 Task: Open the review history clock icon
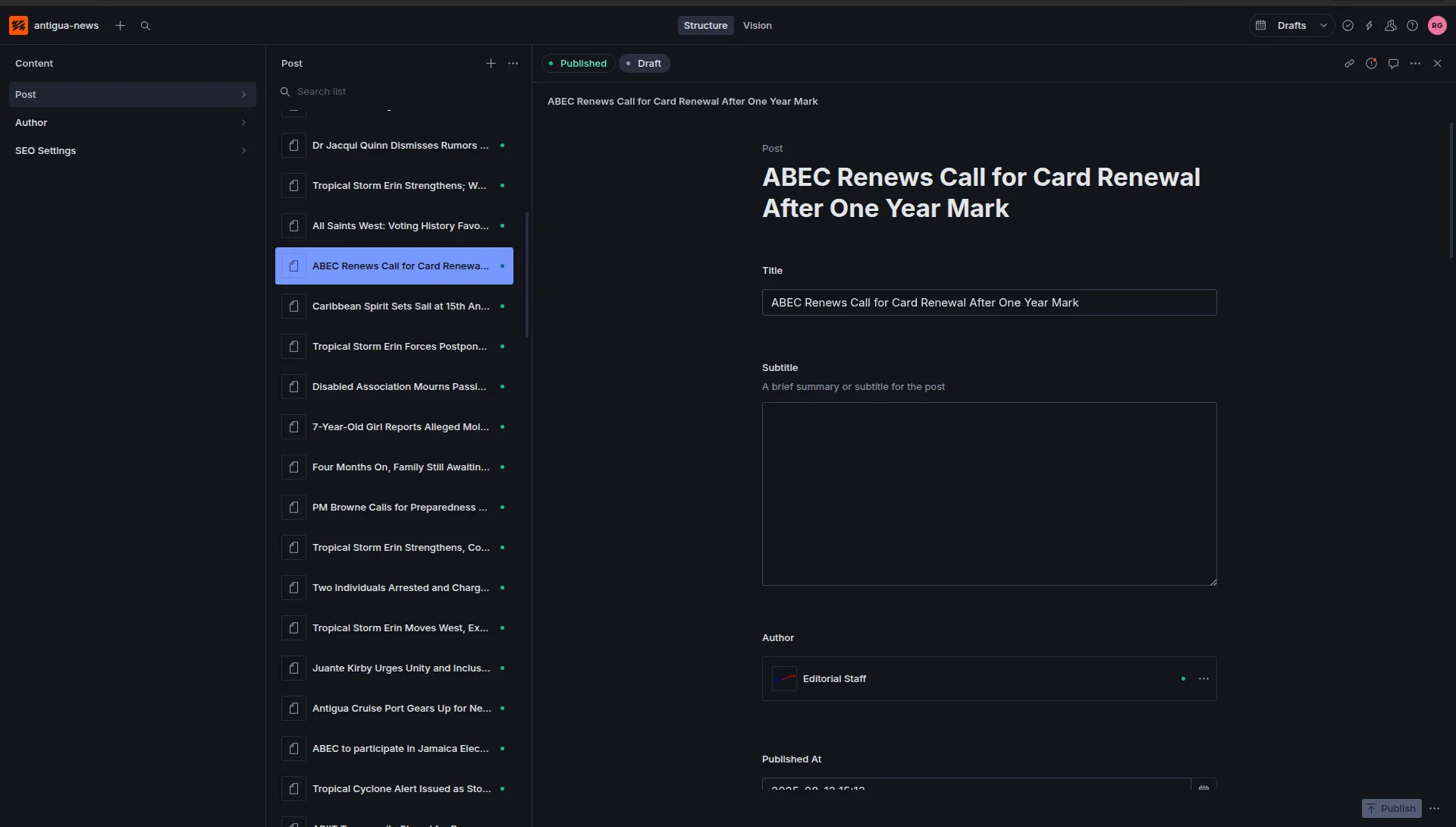point(1371,64)
